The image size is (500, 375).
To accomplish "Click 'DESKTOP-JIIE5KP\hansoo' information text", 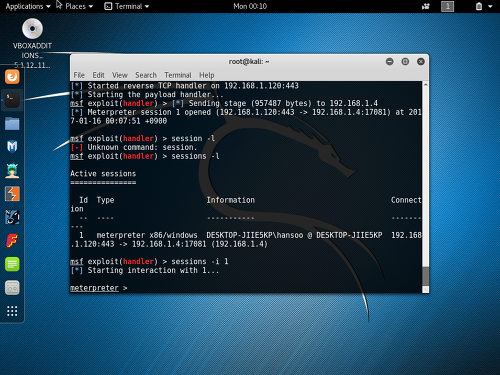I will (x=255, y=235).
